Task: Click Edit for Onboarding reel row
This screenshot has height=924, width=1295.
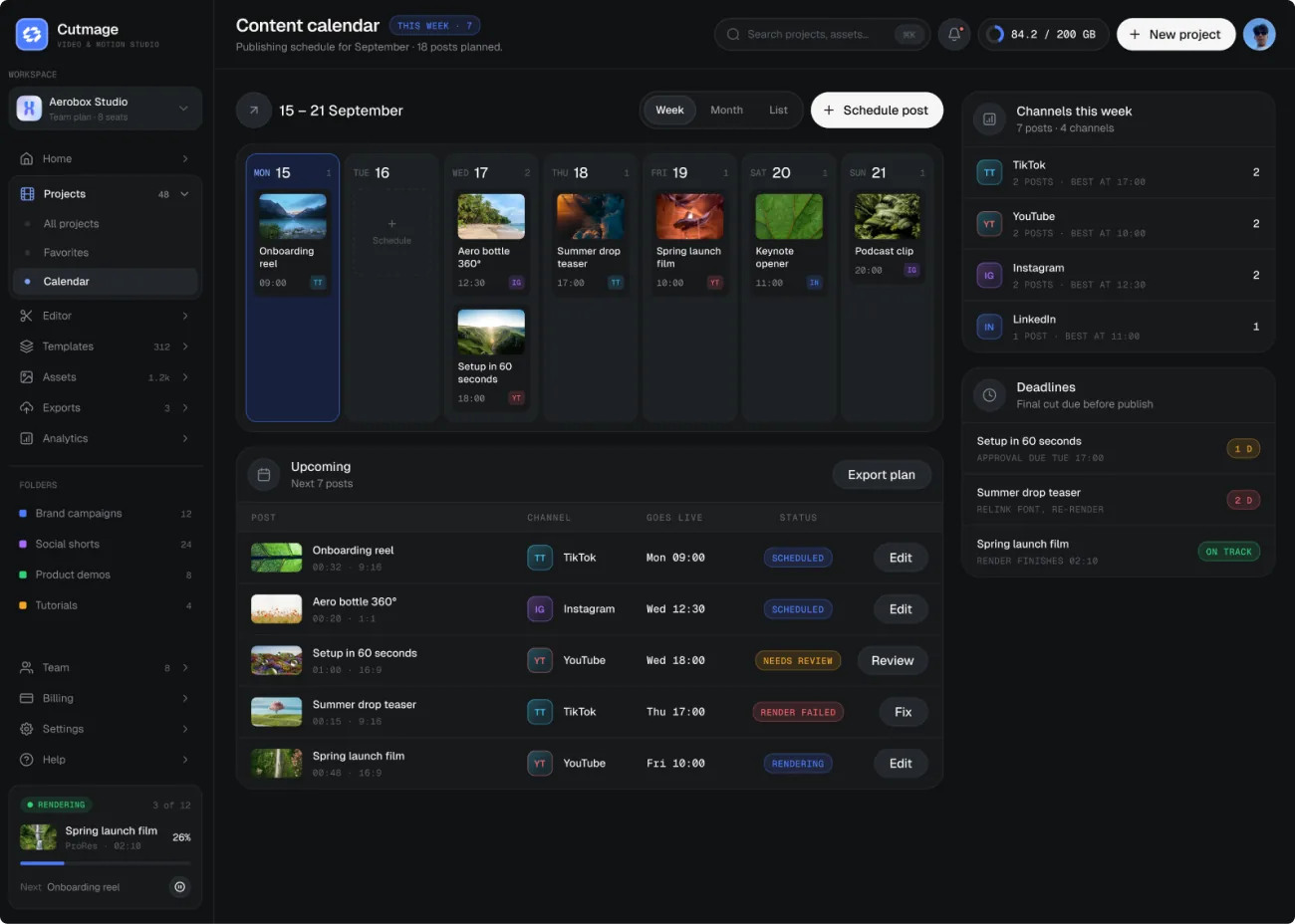Action: (901, 559)
